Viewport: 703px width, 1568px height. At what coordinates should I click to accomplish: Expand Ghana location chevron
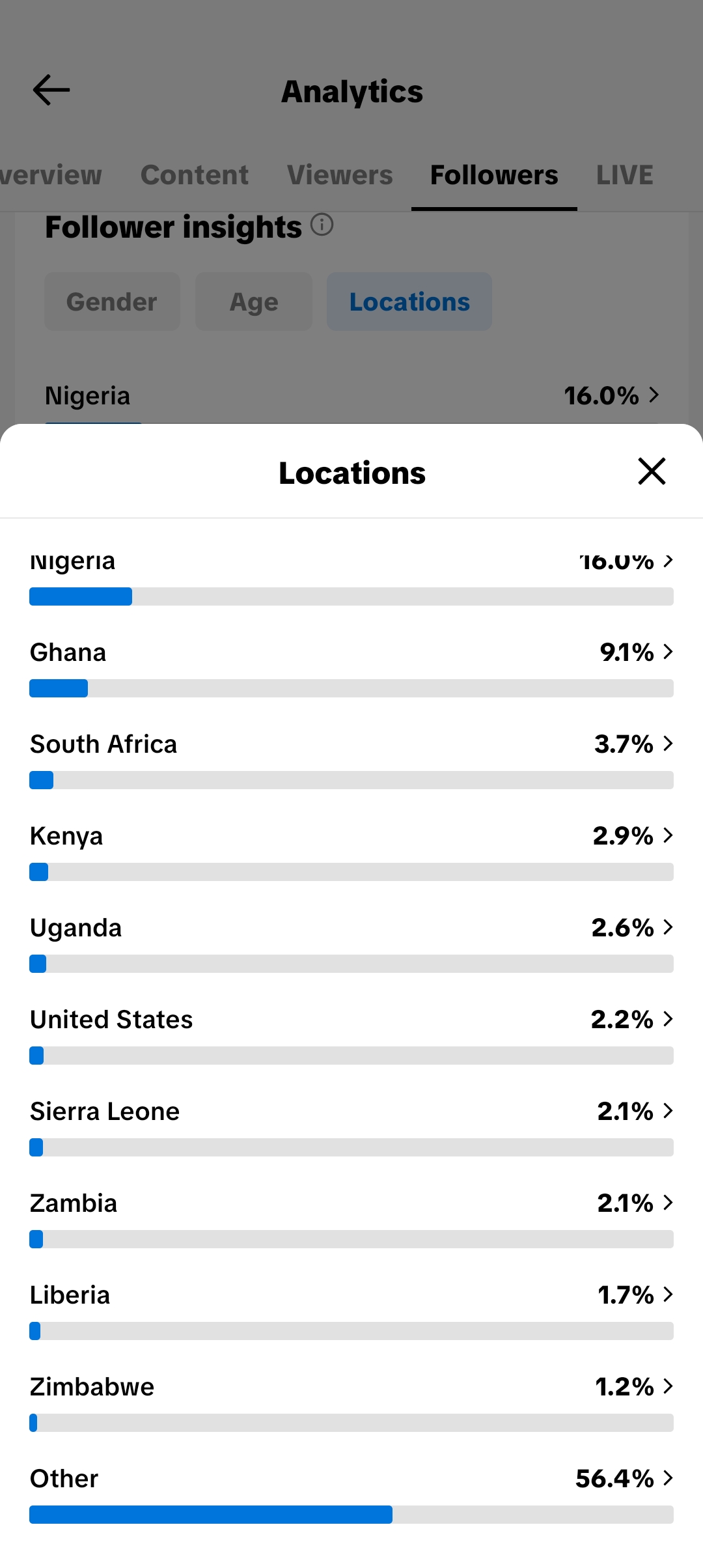point(668,652)
